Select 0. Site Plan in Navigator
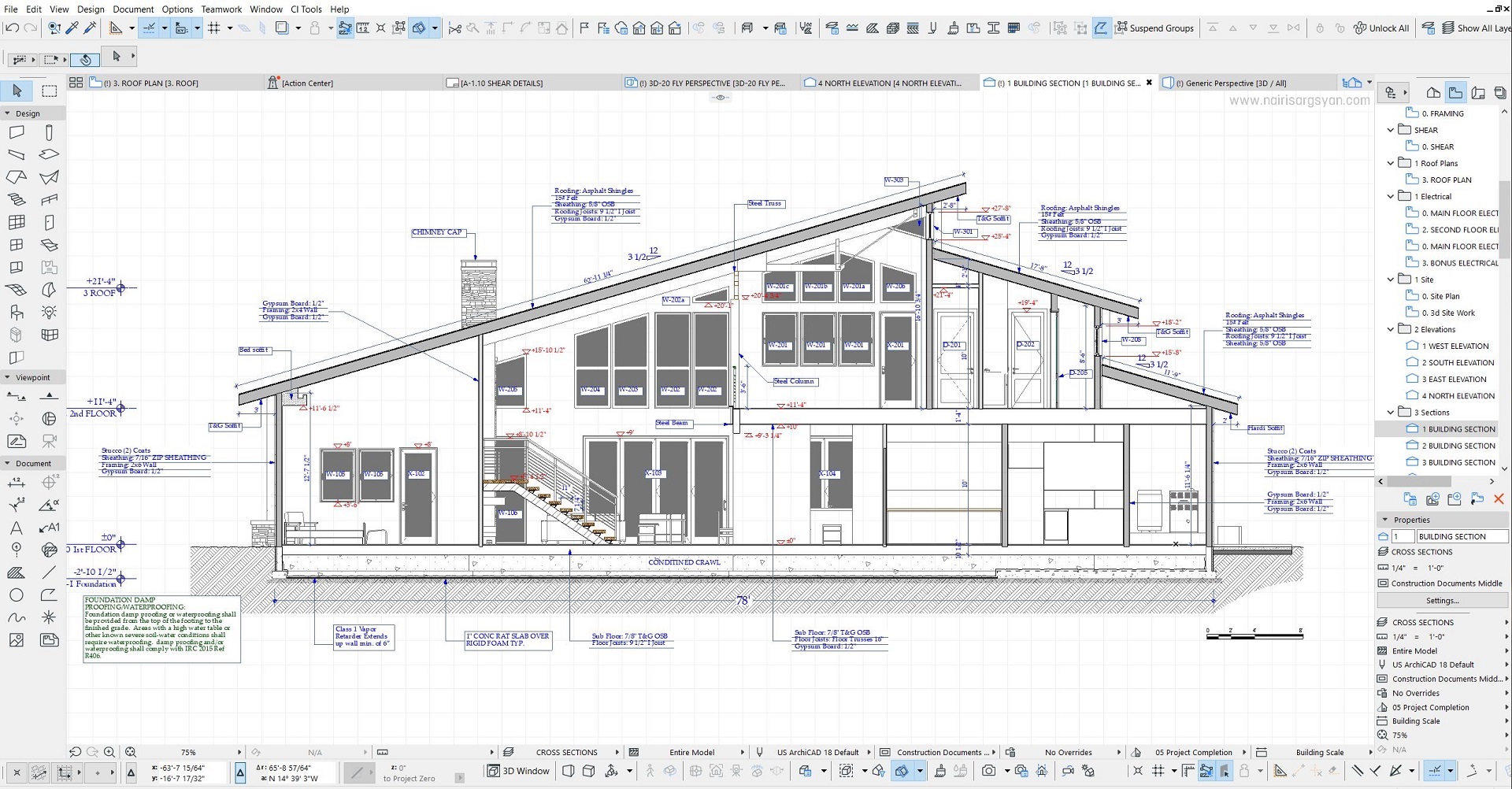Viewport: 1512px width, 789px height. coord(1440,296)
